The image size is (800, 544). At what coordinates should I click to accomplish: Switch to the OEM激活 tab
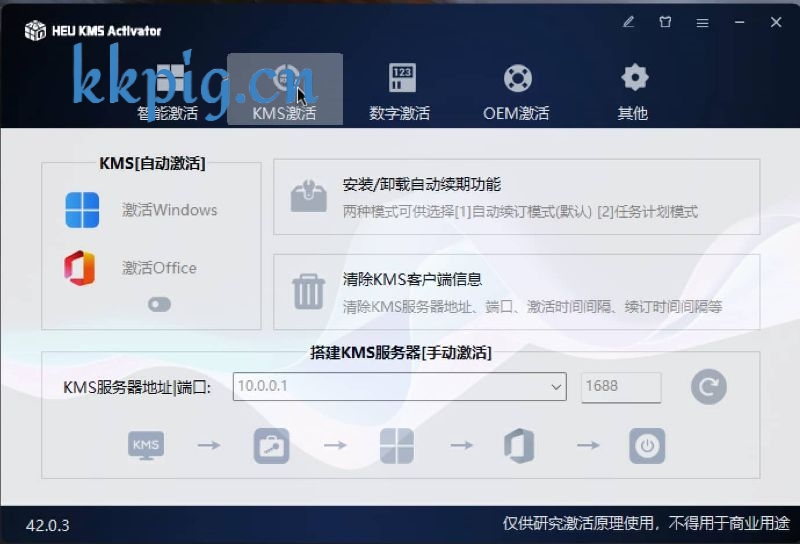point(516,89)
